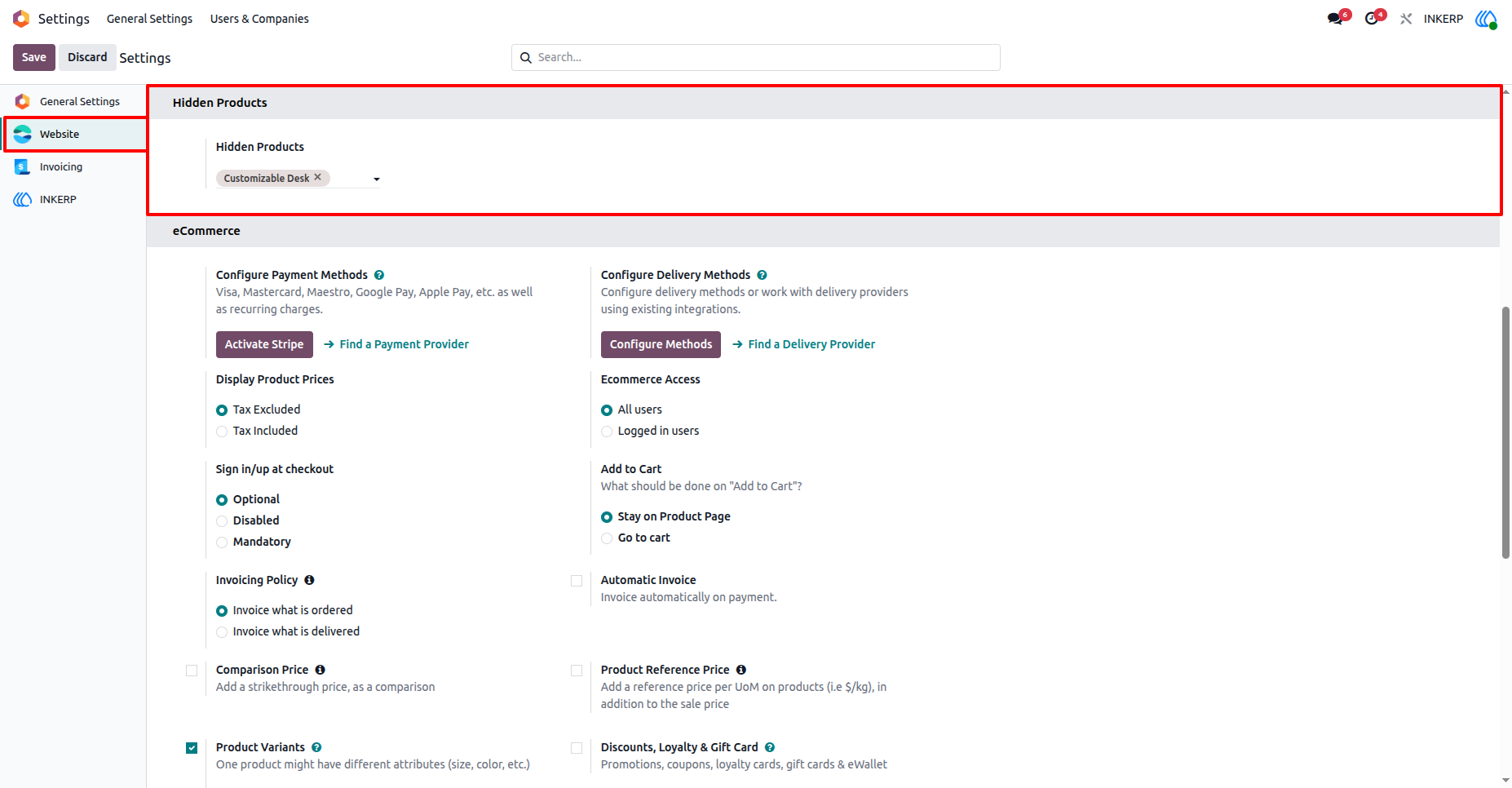Viewport: 1512px width, 788px height.
Task: Select the Disabled sign in option
Action: coord(222,521)
